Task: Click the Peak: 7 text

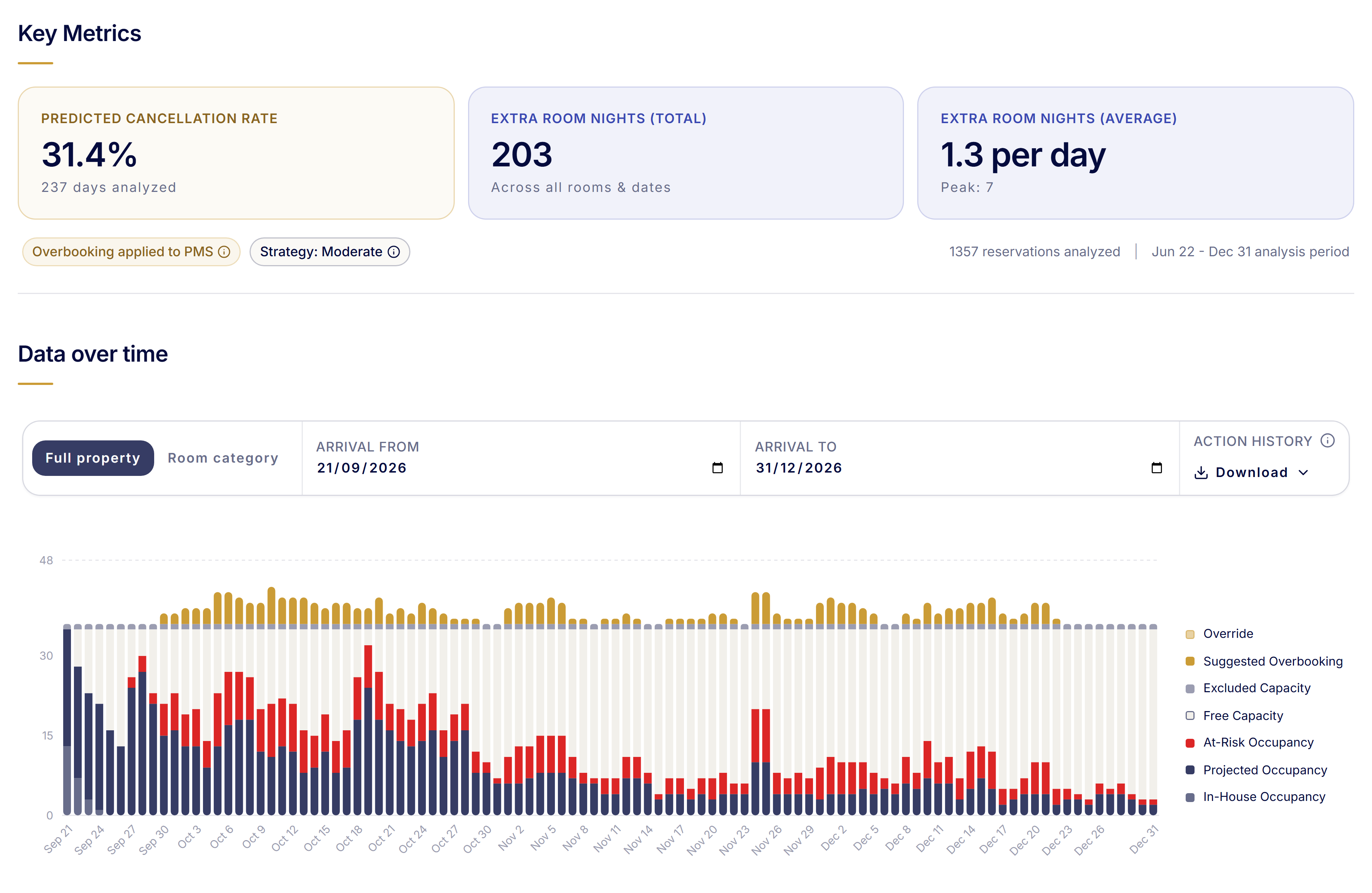Action: tap(967, 187)
